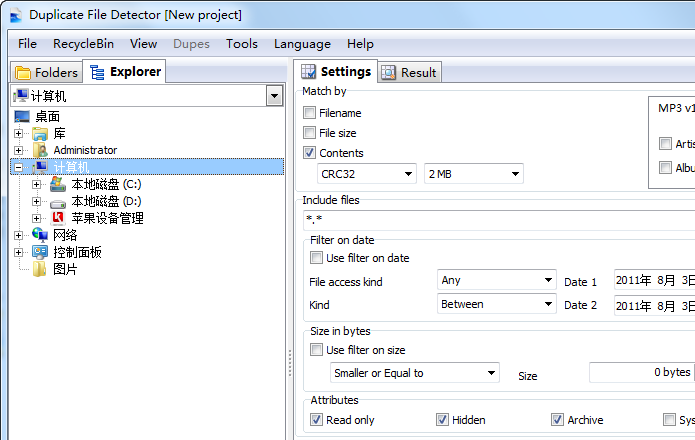This screenshot has height=440, width=695.
Task: Expand the 本地磁盘 (D:) node
Action: point(36,201)
